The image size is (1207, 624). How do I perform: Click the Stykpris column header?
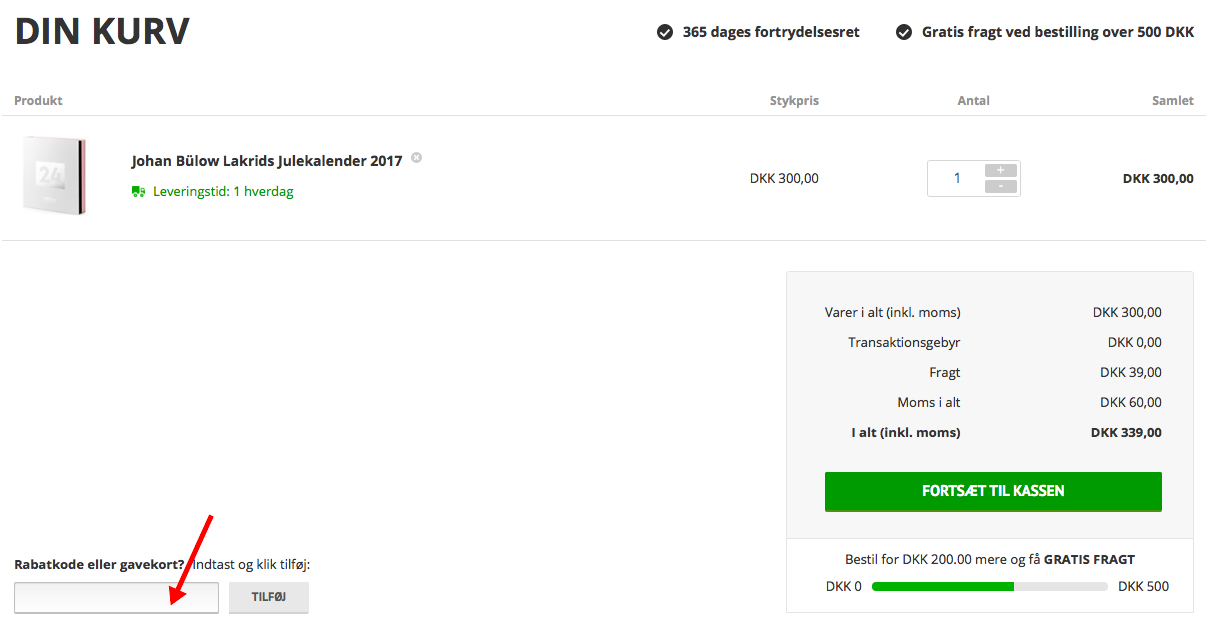click(794, 100)
